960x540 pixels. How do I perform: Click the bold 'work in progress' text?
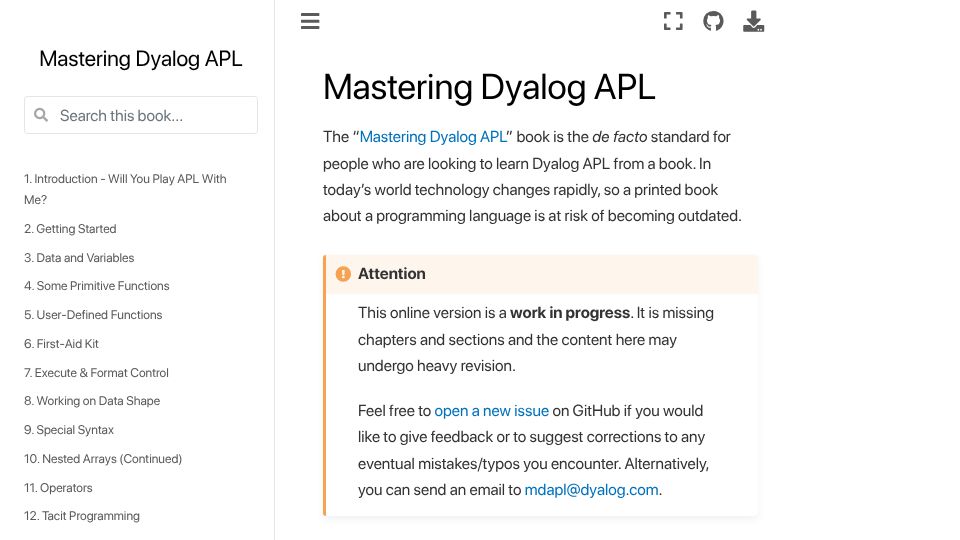click(x=570, y=313)
